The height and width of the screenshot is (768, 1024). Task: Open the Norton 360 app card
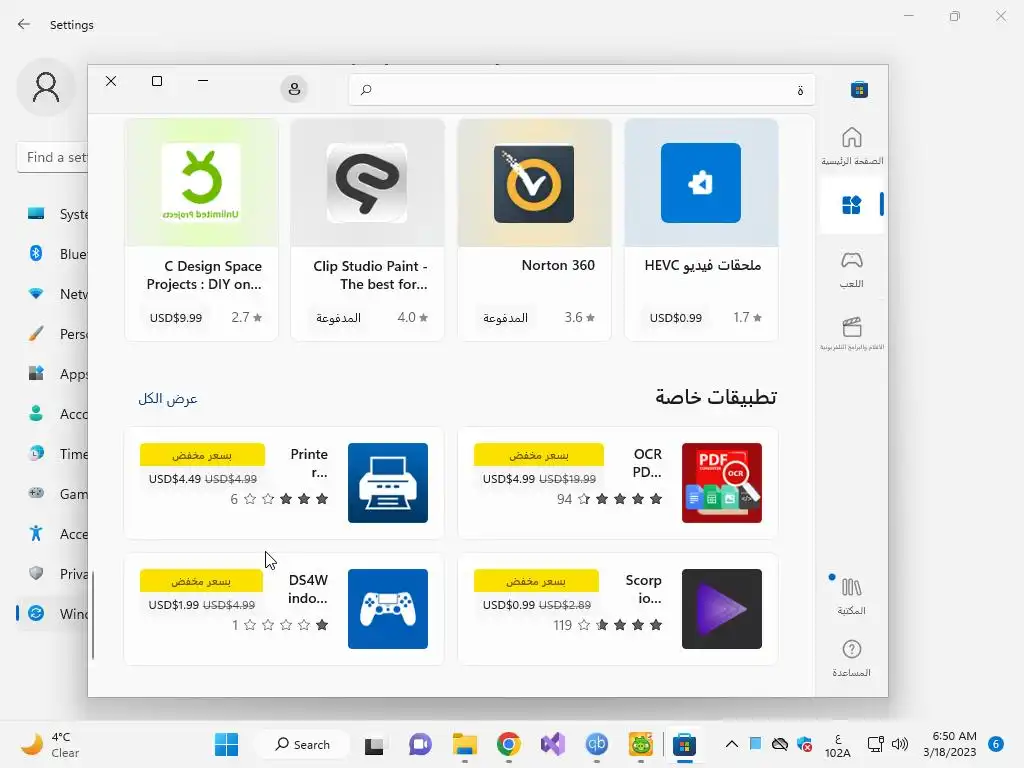[534, 229]
